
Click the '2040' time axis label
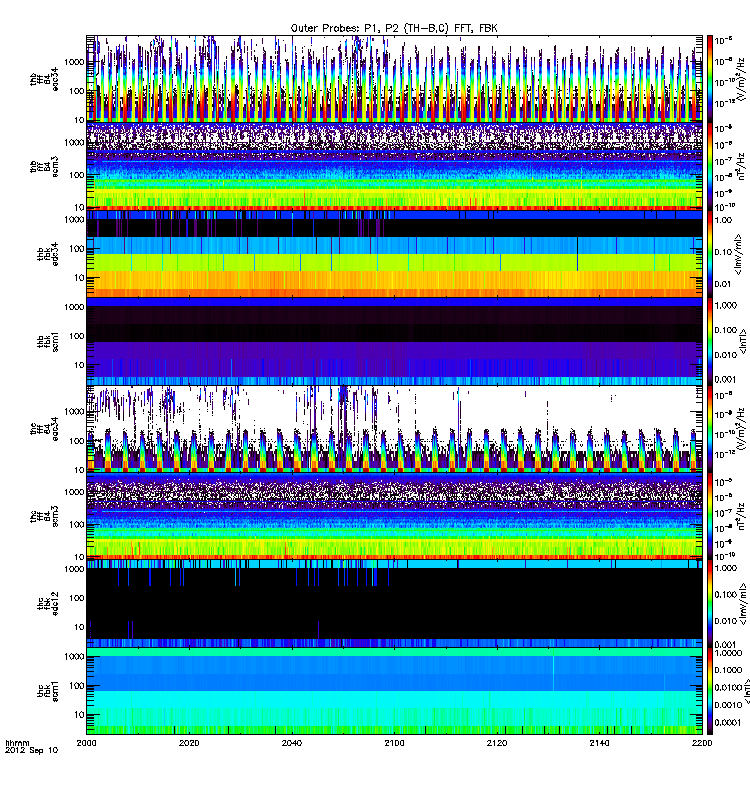291,743
